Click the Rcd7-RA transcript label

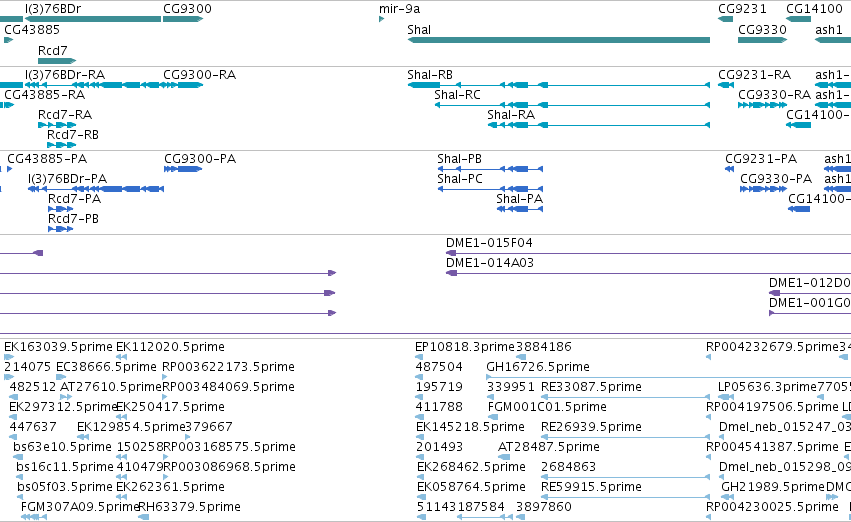[x=65, y=114]
